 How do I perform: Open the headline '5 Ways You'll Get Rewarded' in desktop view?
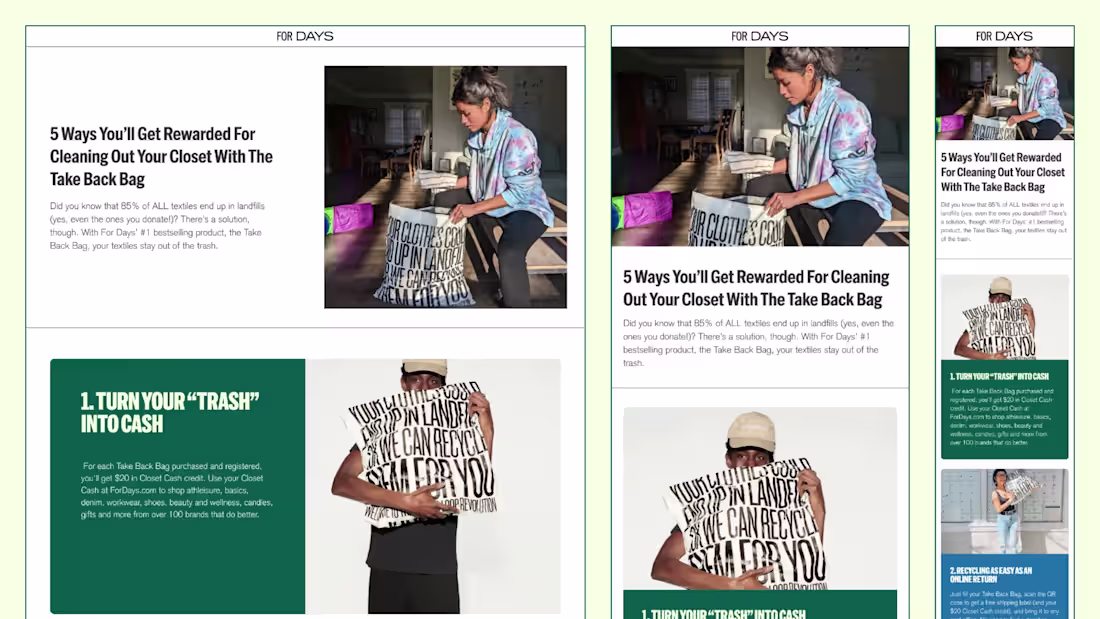(162, 156)
